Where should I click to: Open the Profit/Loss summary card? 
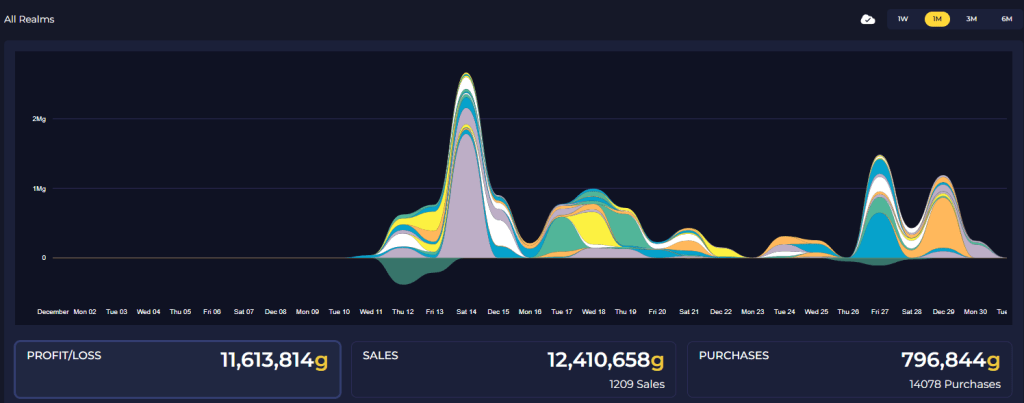177,369
